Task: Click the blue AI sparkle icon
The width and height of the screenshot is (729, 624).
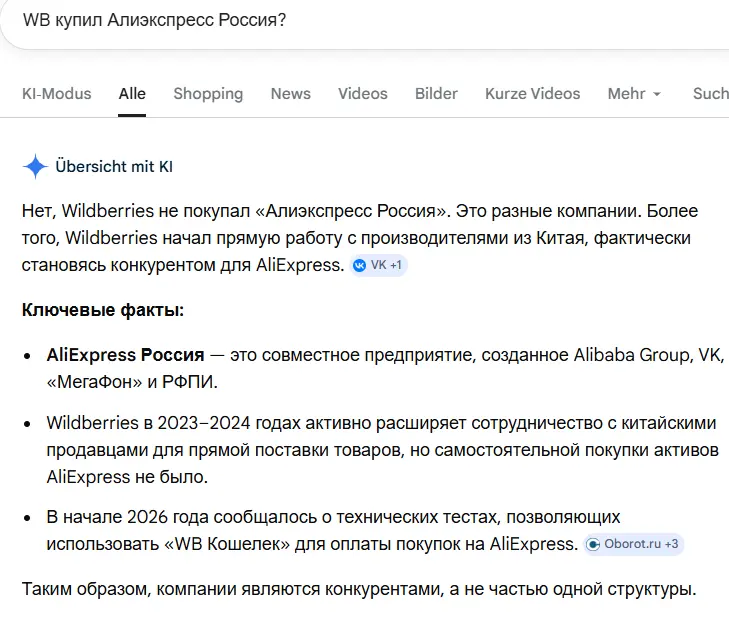Action: point(35,166)
